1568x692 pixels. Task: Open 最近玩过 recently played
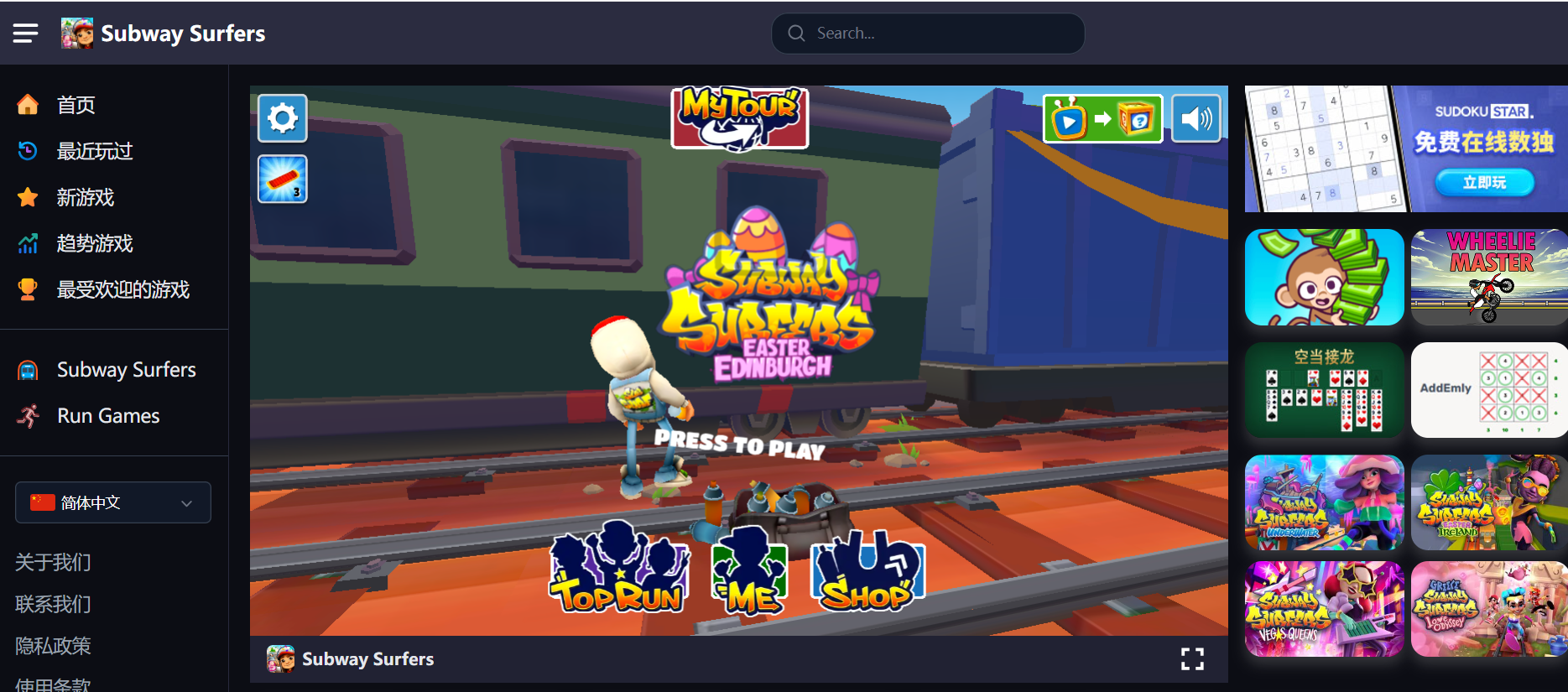click(x=95, y=151)
